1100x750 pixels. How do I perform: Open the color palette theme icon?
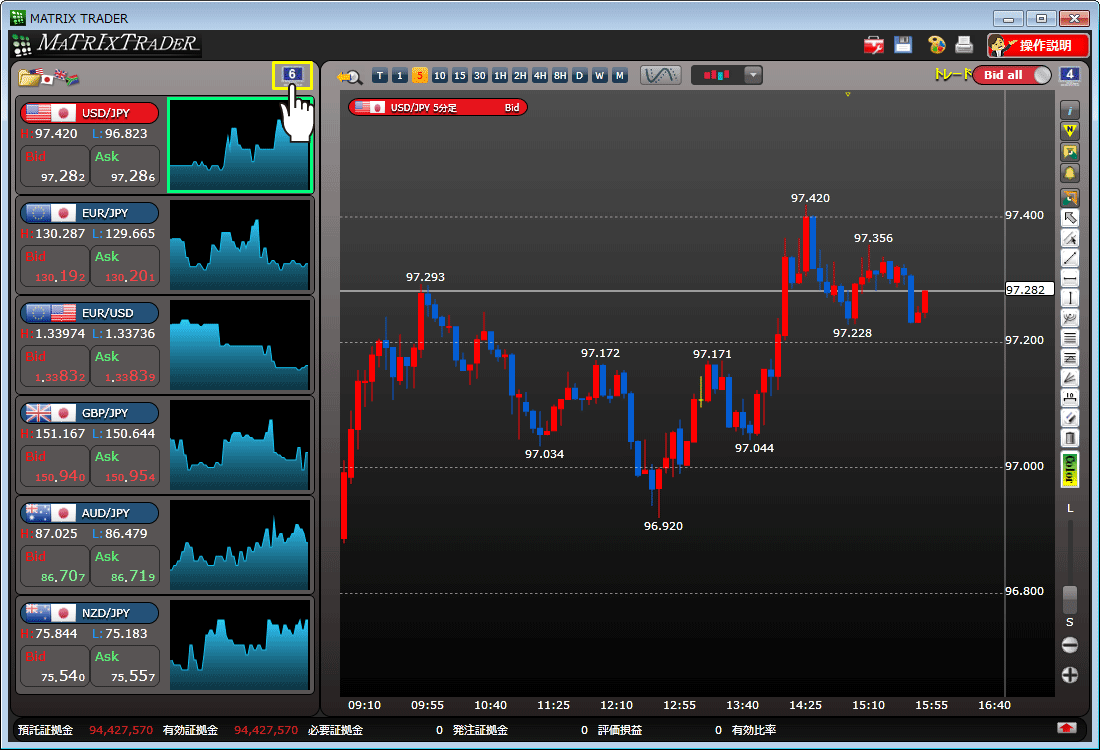click(937, 45)
